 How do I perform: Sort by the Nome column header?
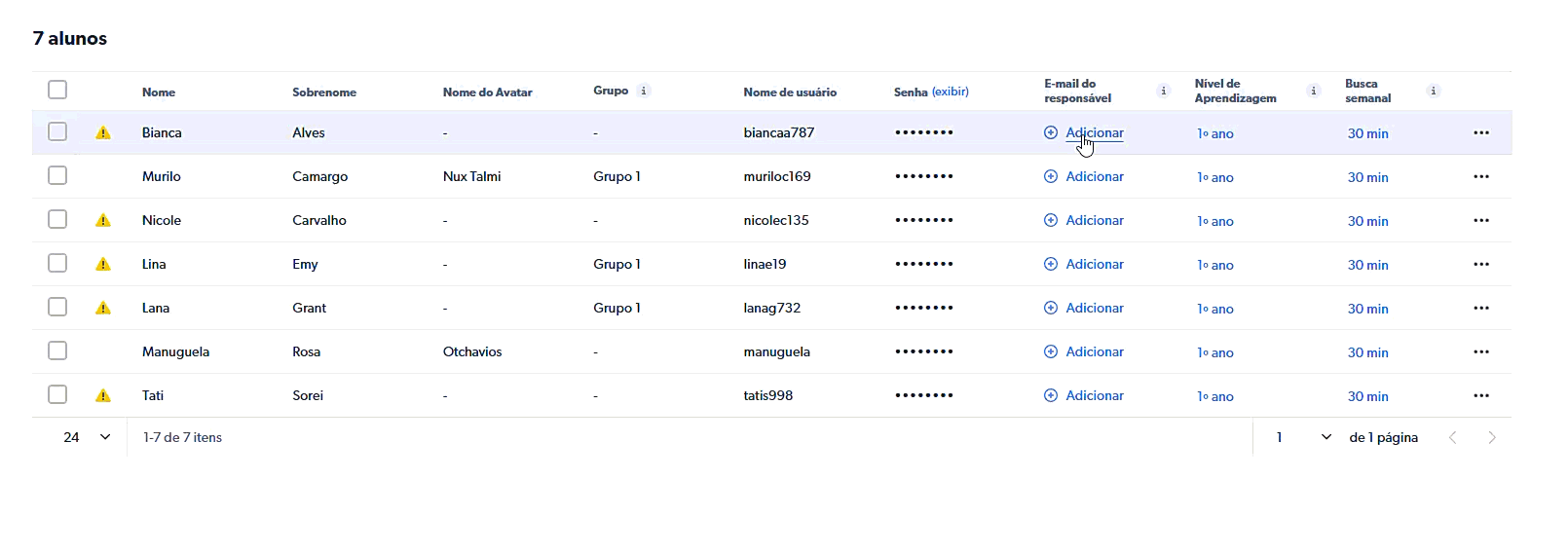(x=159, y=92)
